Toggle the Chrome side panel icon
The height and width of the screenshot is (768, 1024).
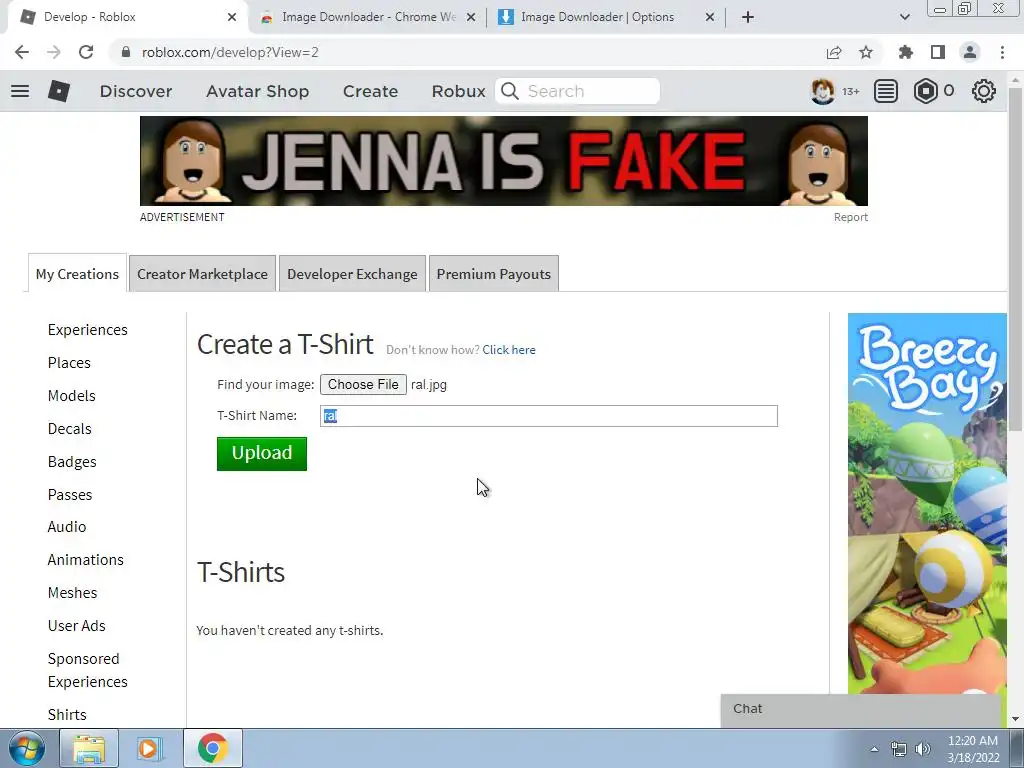[938, 52]
